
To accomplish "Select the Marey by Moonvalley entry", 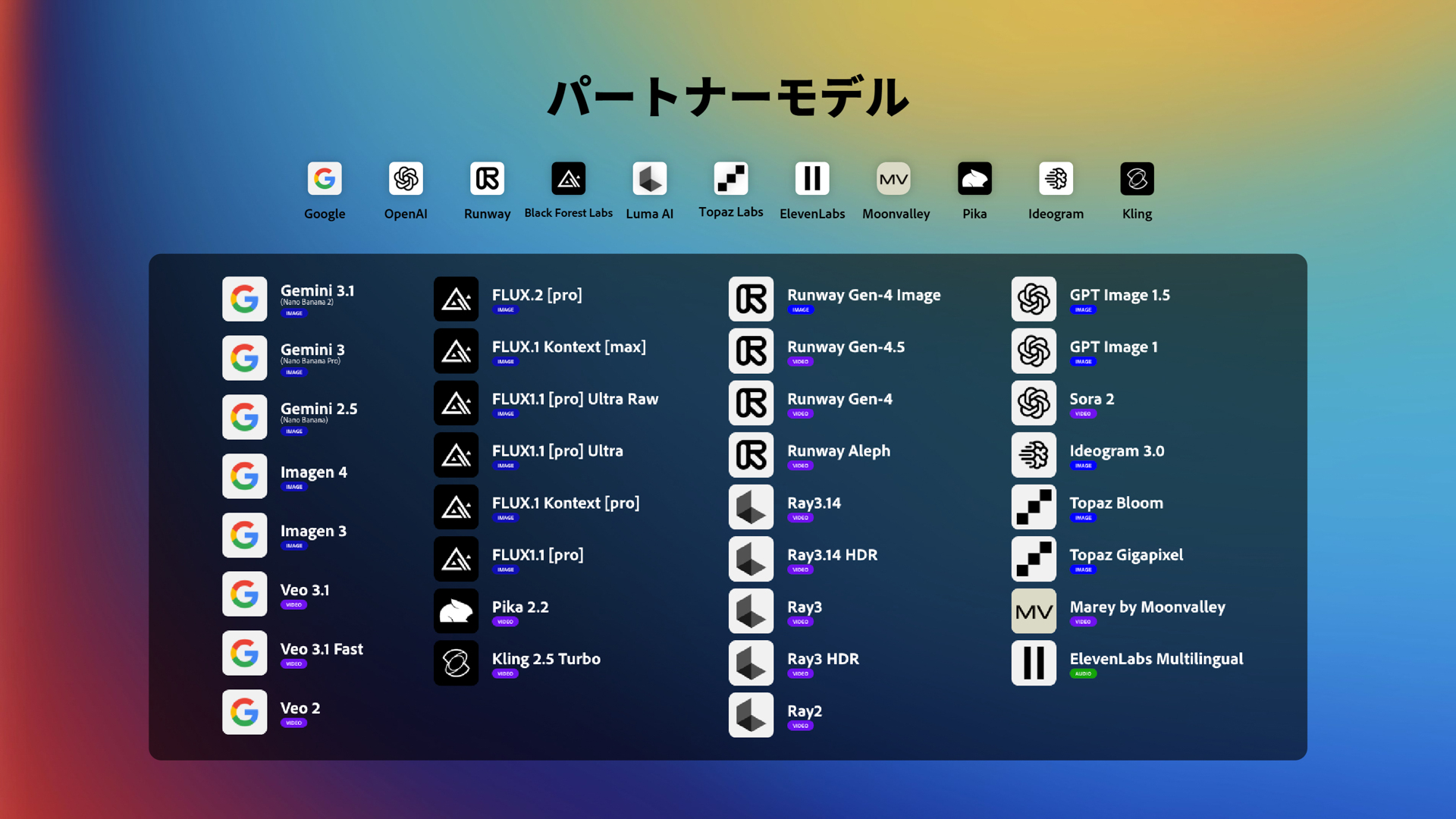I will coord(1147,607).
